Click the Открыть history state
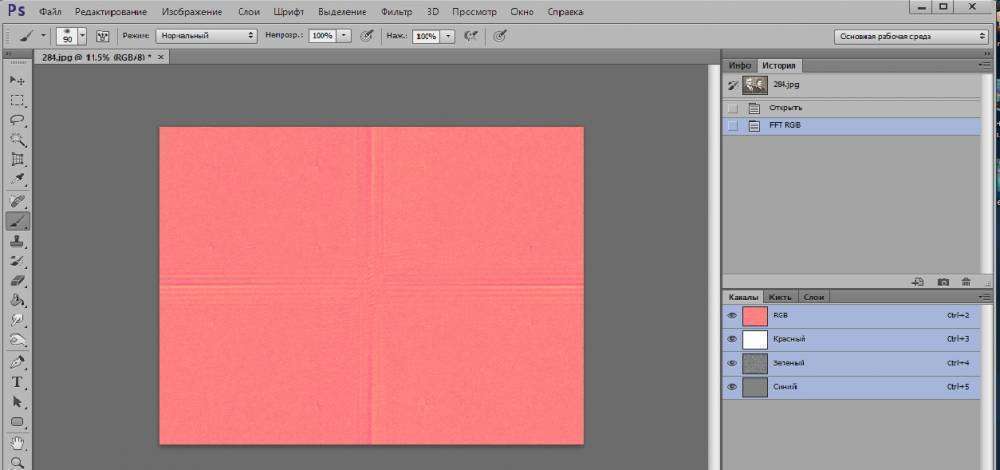The width and height of the screenshot is (1000, 470). [x=785, y=107]
